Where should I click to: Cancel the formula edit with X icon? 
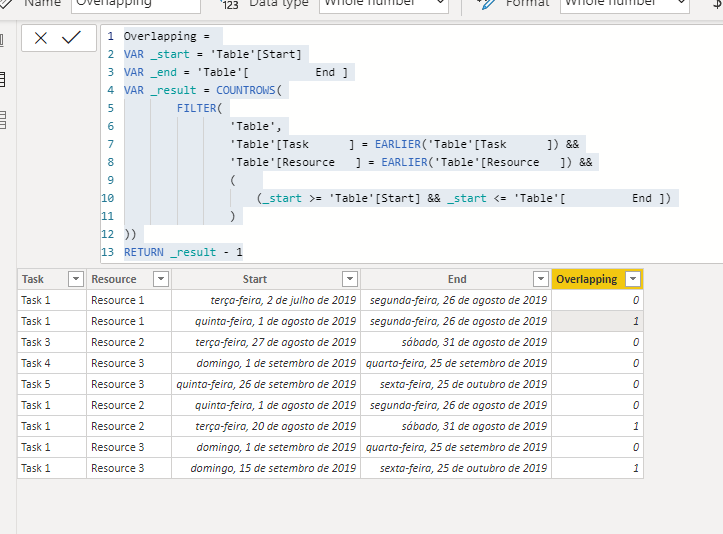click(41, 38)
